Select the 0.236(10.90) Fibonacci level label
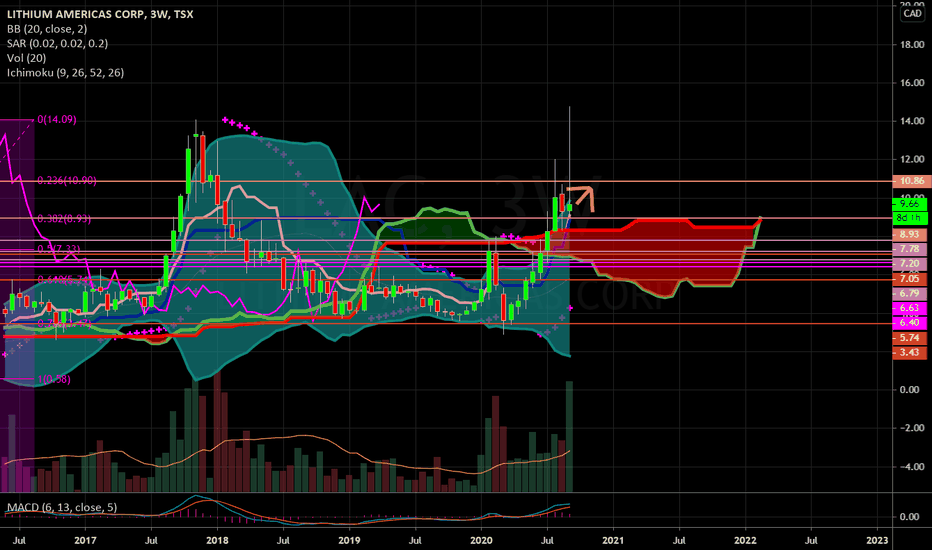 pyautogui.click(x=67, y=180)
